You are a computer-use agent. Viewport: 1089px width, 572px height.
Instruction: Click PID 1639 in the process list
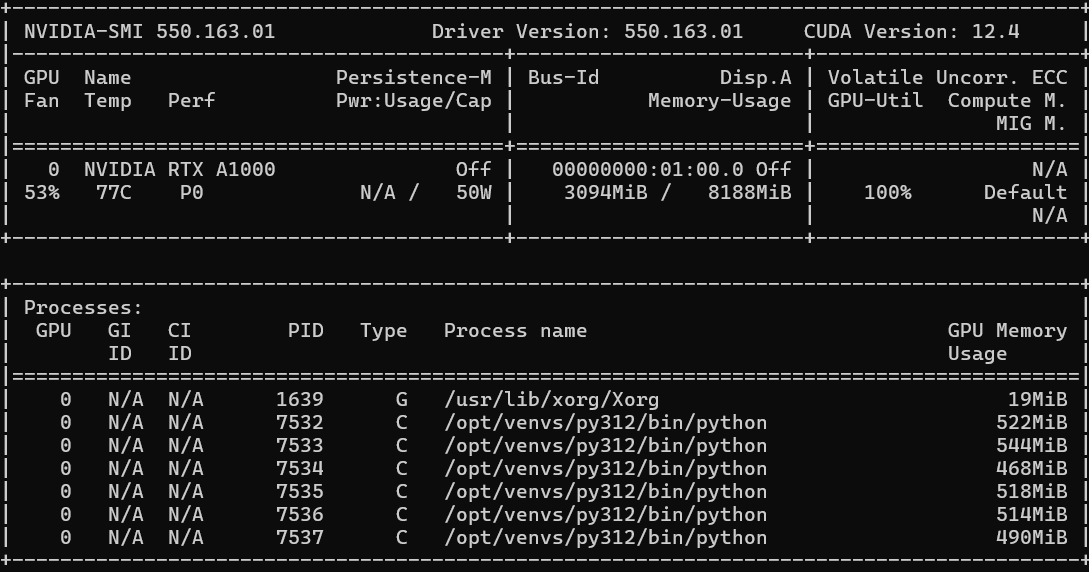[x=299, y=399]
